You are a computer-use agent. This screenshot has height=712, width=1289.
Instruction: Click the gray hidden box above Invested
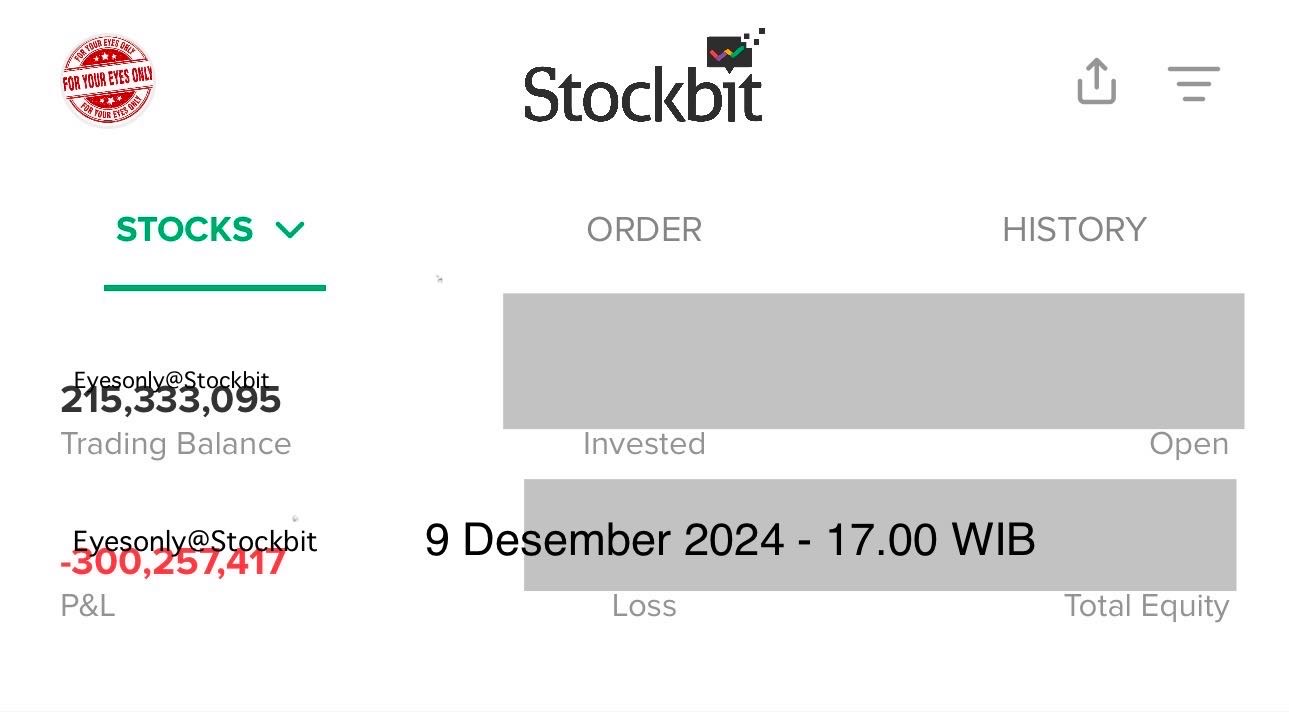point(873,361)
